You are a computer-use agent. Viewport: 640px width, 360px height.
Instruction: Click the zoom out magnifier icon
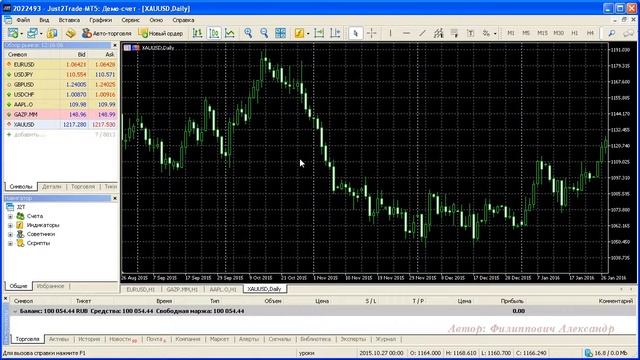(264, 33)
